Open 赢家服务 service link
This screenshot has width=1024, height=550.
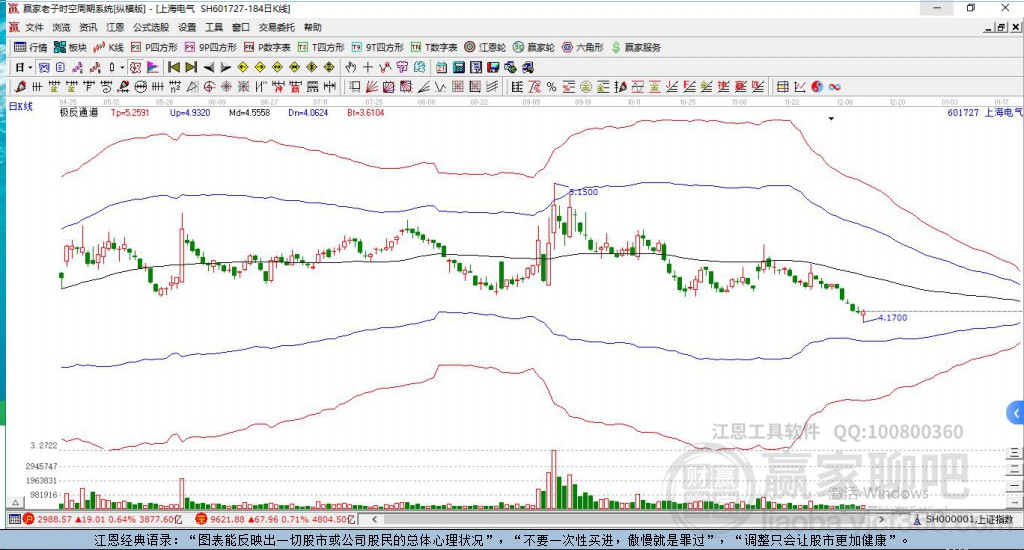tap(636, 47)
